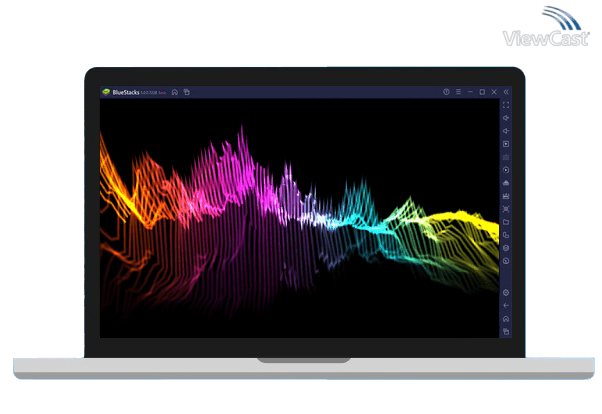Click the "BlueStacks" title text
The image size is (602, 414).
click(126, 92)
